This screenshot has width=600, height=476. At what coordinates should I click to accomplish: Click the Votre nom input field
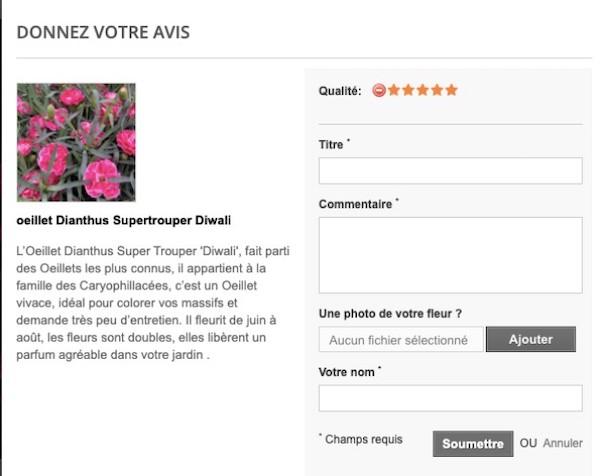[450, 398]
